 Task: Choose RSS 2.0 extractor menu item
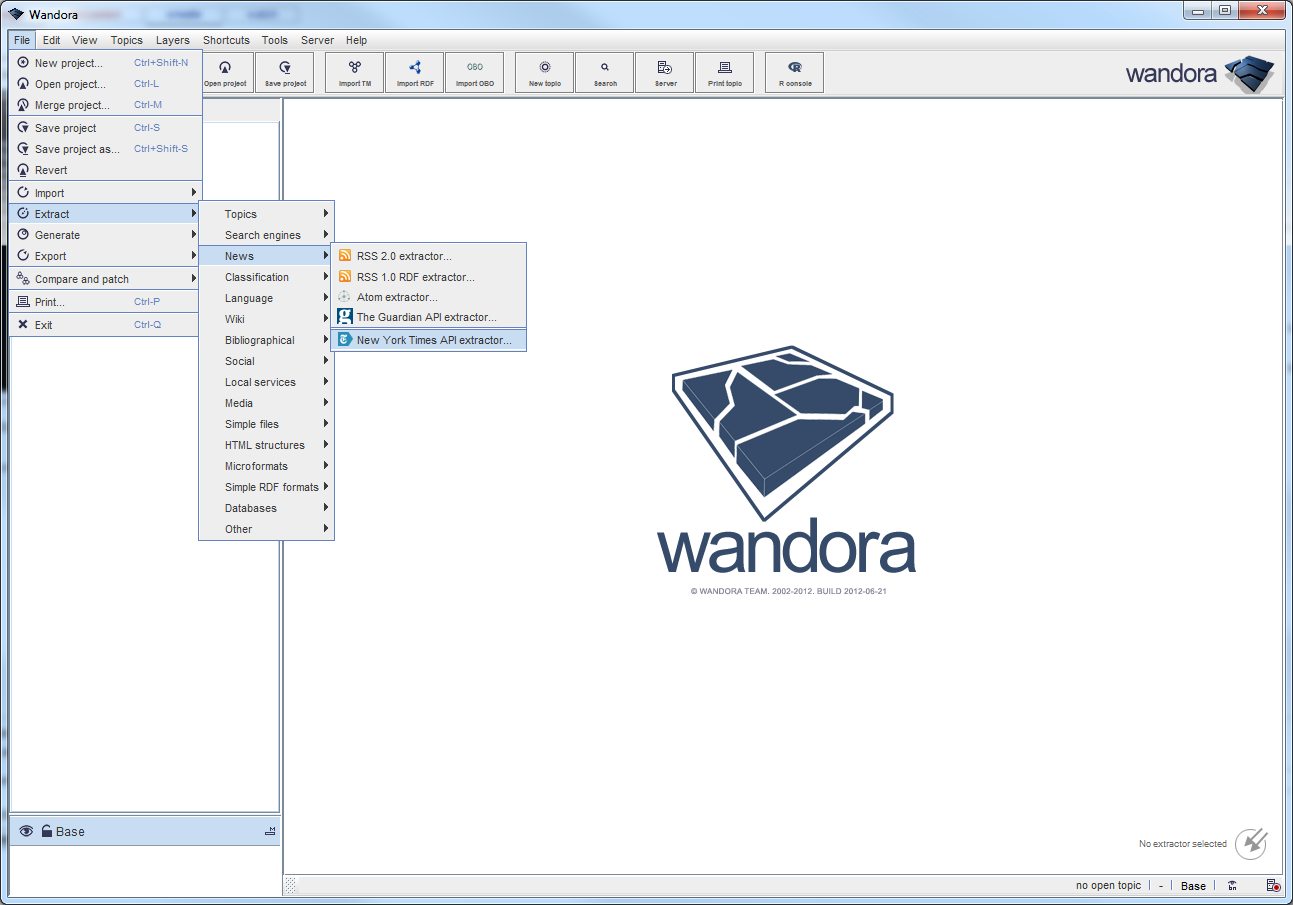[x=404, y=256]
